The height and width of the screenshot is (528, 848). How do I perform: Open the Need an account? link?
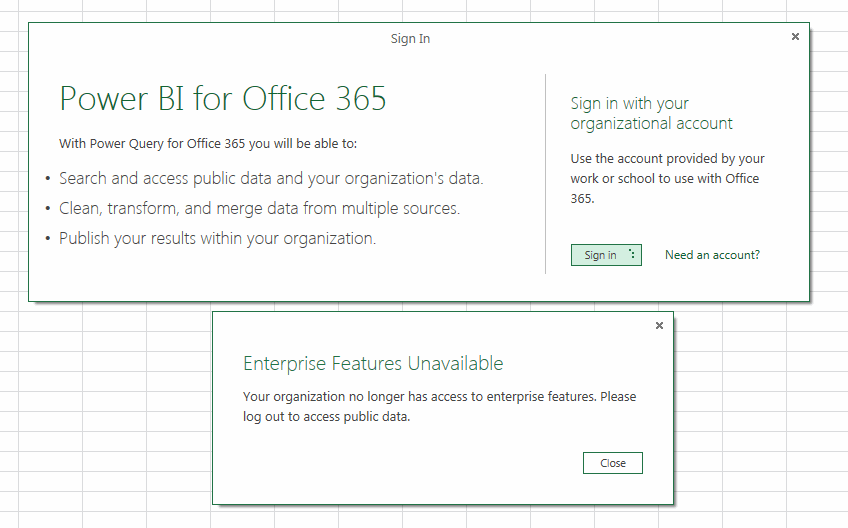pyautogui.click(x=712, y=255)
